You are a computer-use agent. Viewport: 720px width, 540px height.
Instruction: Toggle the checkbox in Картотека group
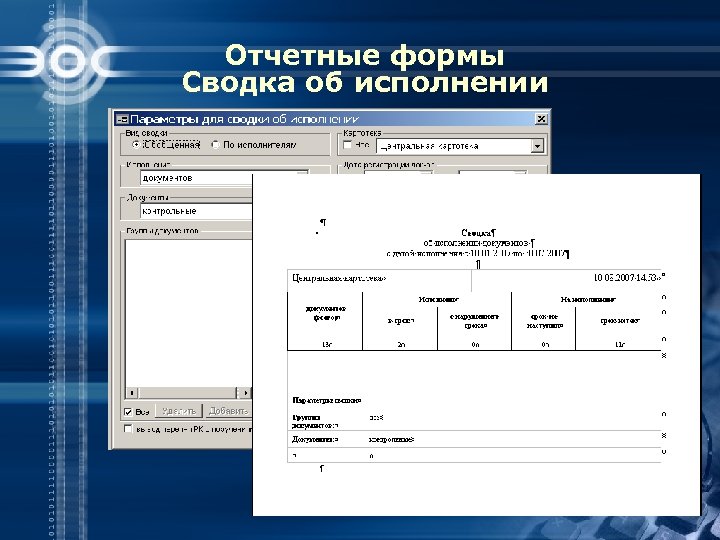348,145
